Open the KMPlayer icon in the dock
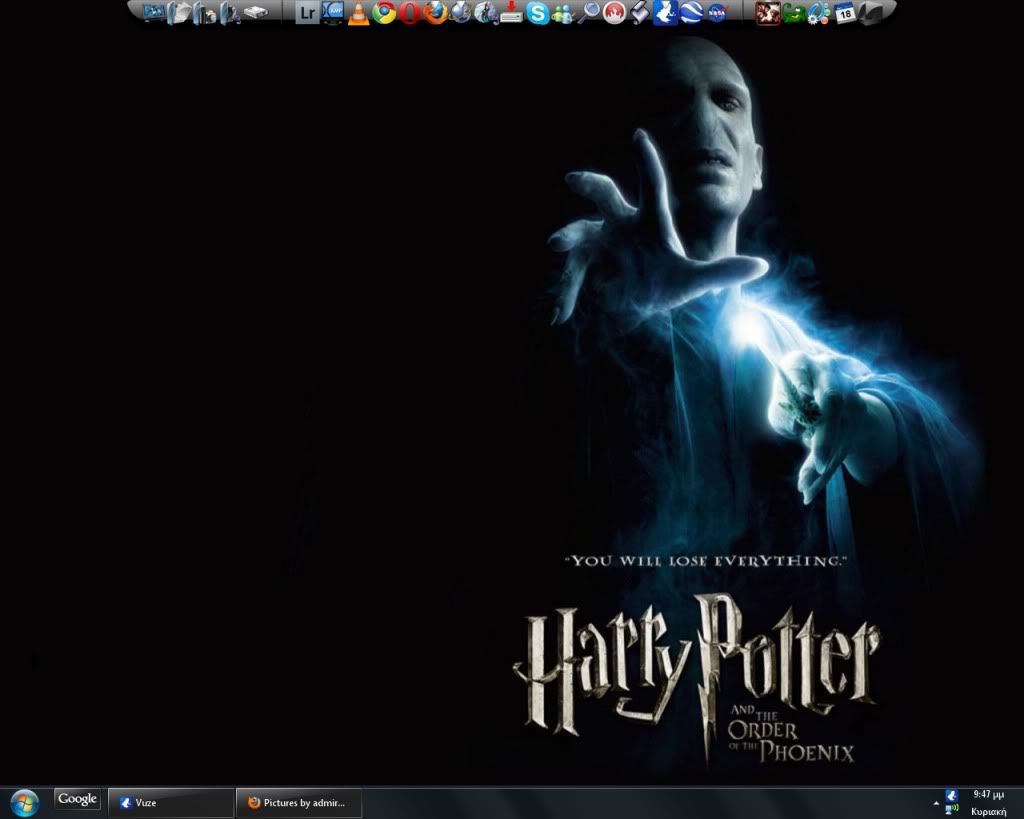Image resolution: width=1024 pixels, height=819 pixels. tap(334, 12)
